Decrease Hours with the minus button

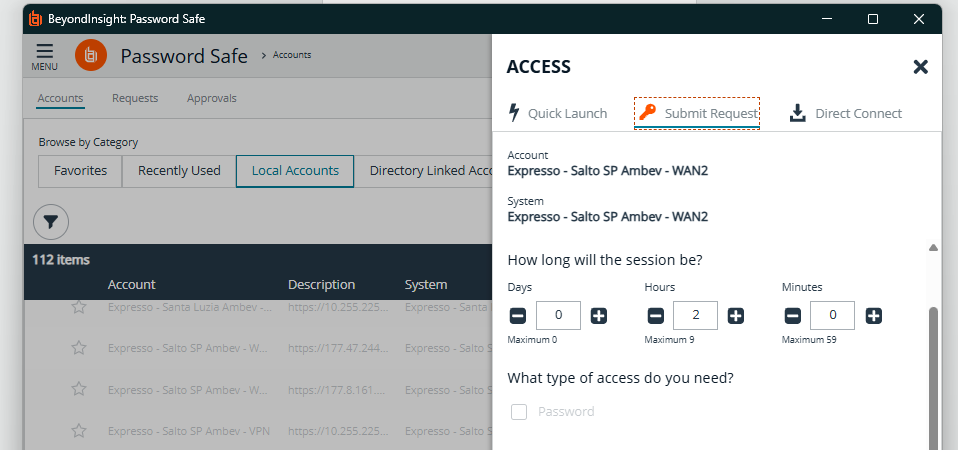click(655, 316)
